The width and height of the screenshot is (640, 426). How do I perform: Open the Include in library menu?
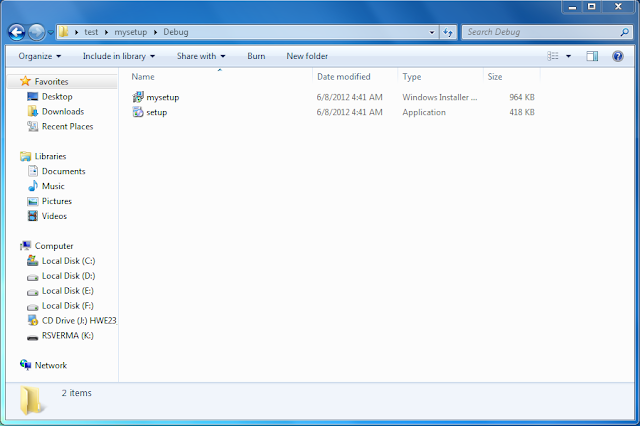[119, 56]
